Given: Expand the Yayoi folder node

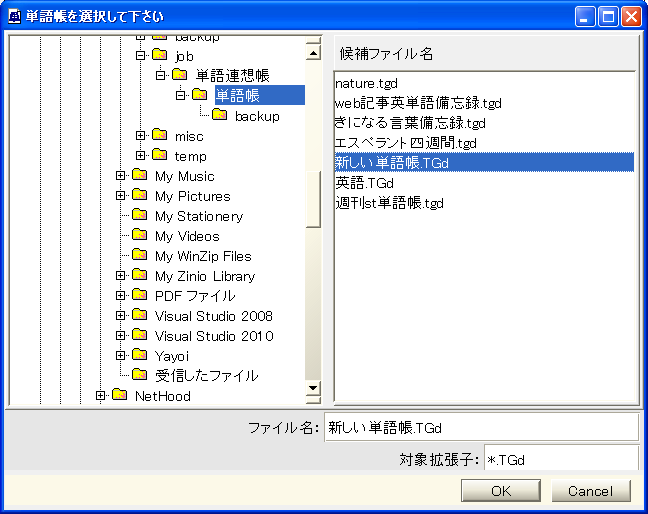Looking at the screenshot, I should click(121, 355).
